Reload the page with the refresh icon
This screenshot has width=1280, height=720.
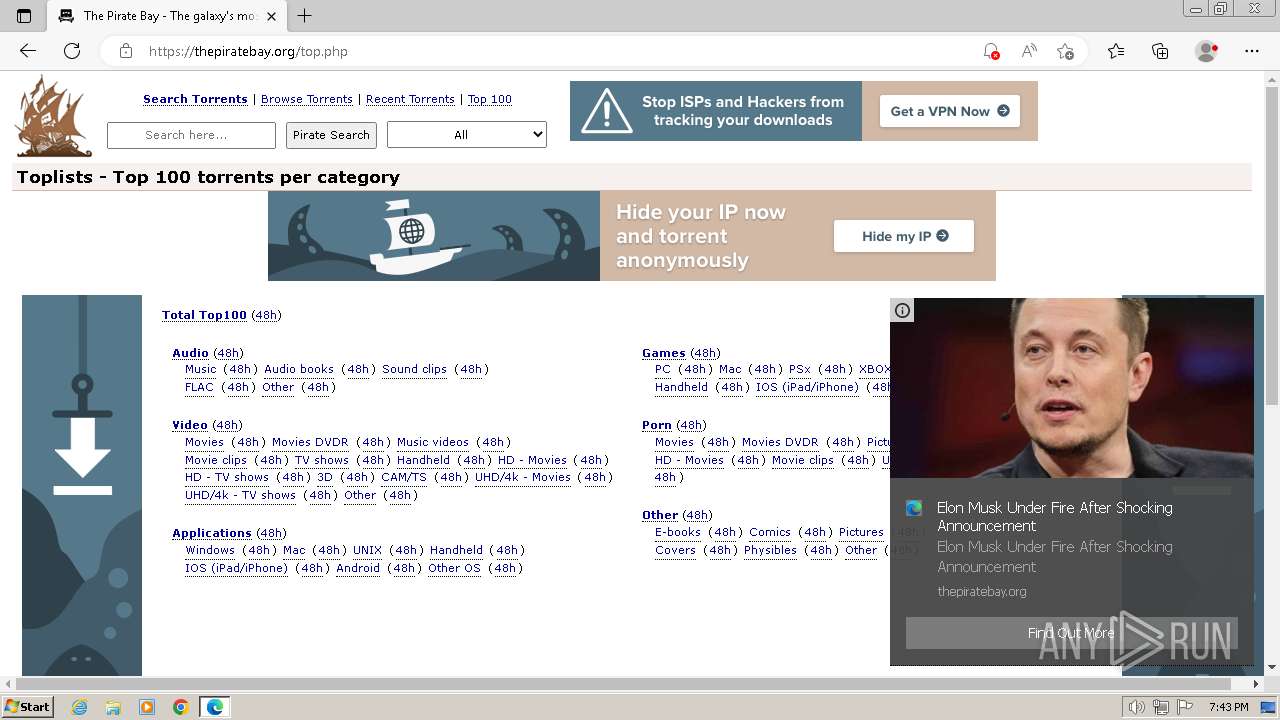[x=72, y=51]
